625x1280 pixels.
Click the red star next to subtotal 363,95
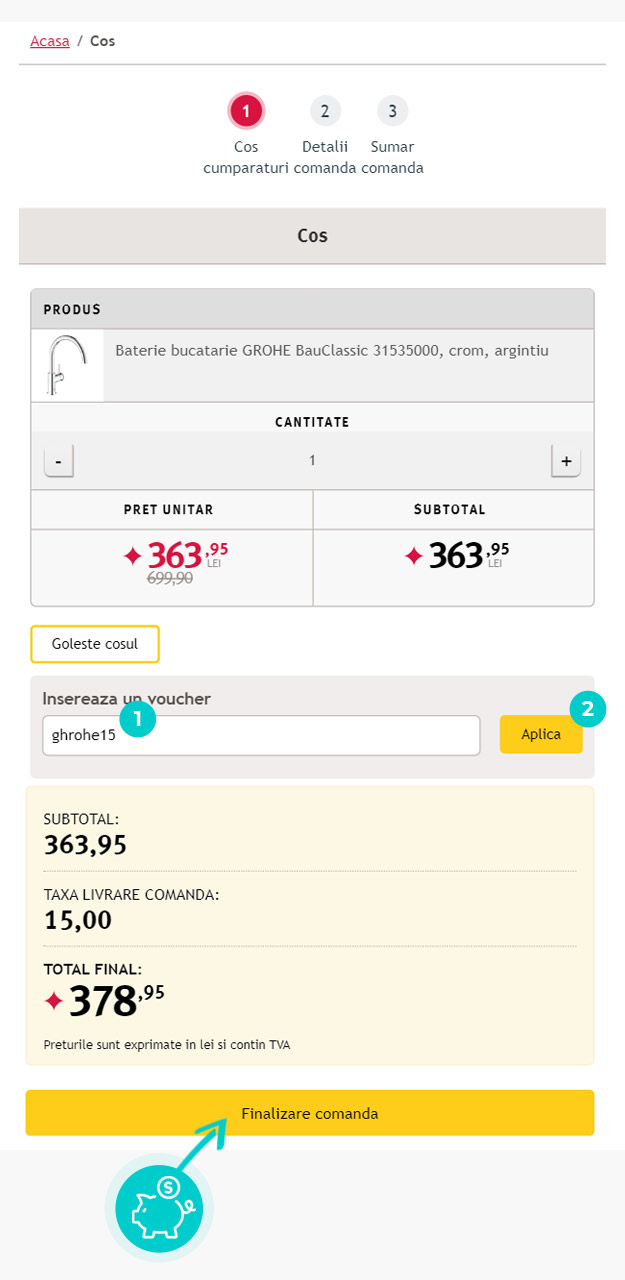pyautogui.click(x=414, y=556)
